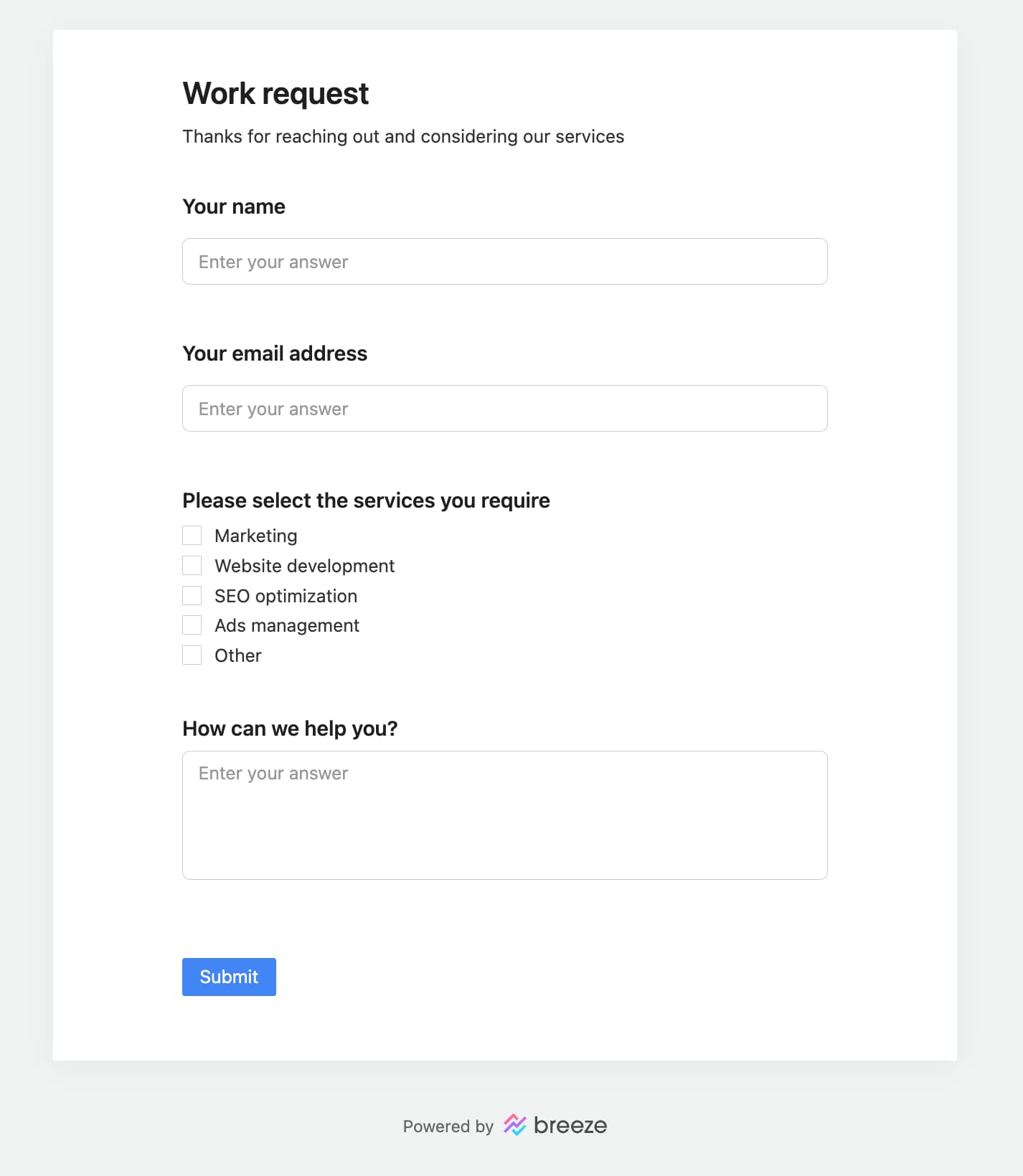
Task: Toggle the Other services checkbox
Action: coord(192,655)
